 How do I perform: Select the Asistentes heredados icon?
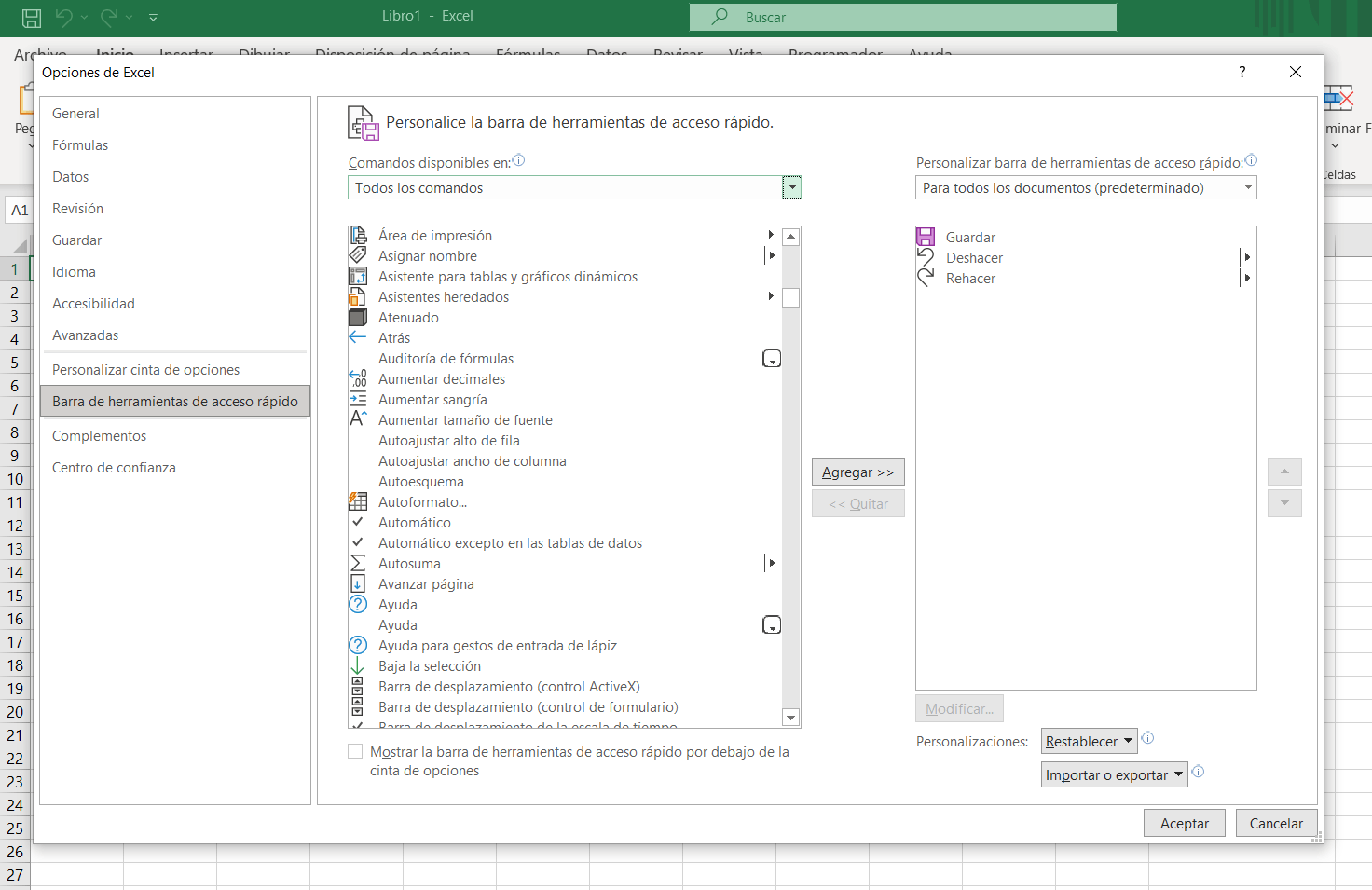[358, 297]
